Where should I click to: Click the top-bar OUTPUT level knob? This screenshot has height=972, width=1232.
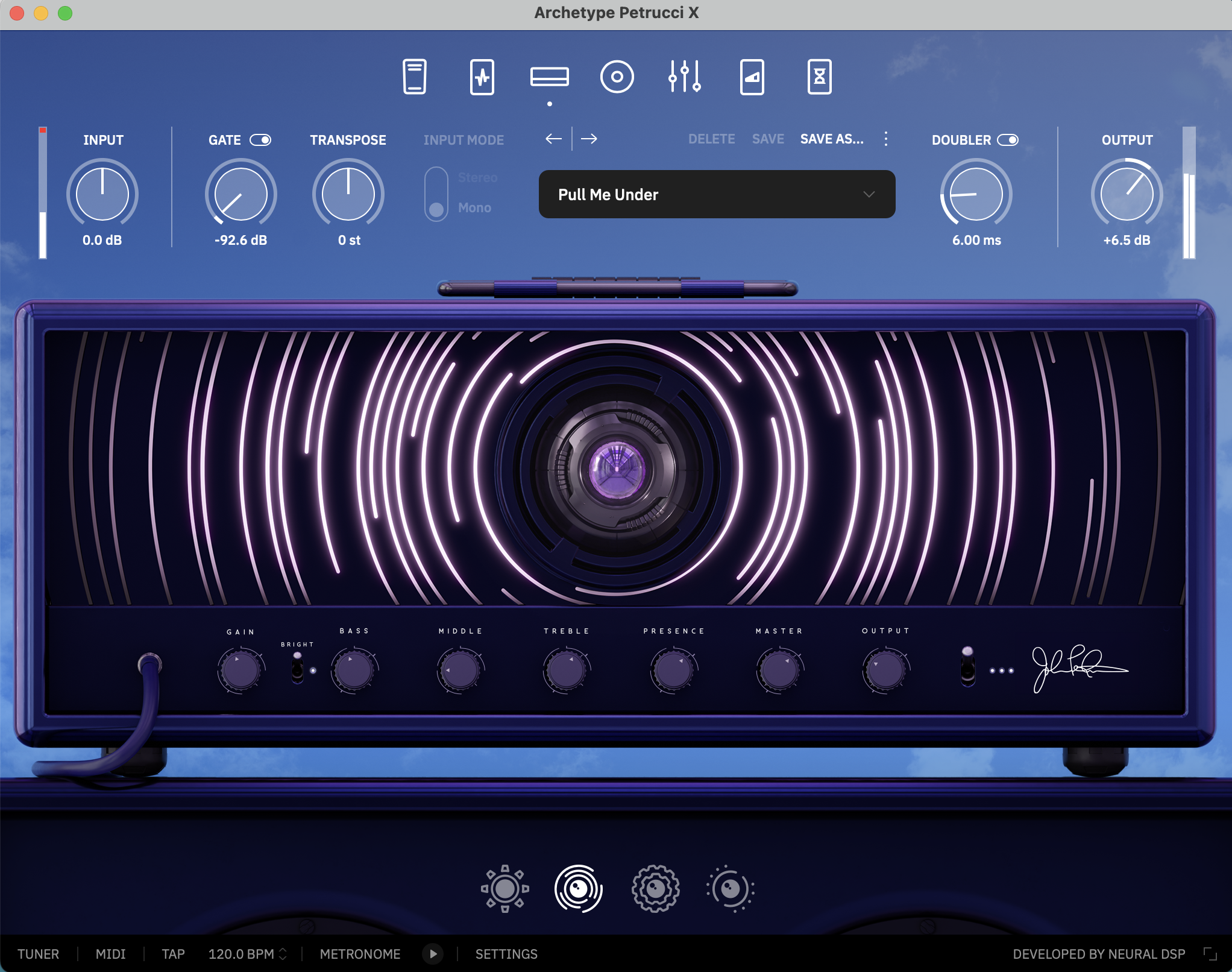click(1127, 194)
